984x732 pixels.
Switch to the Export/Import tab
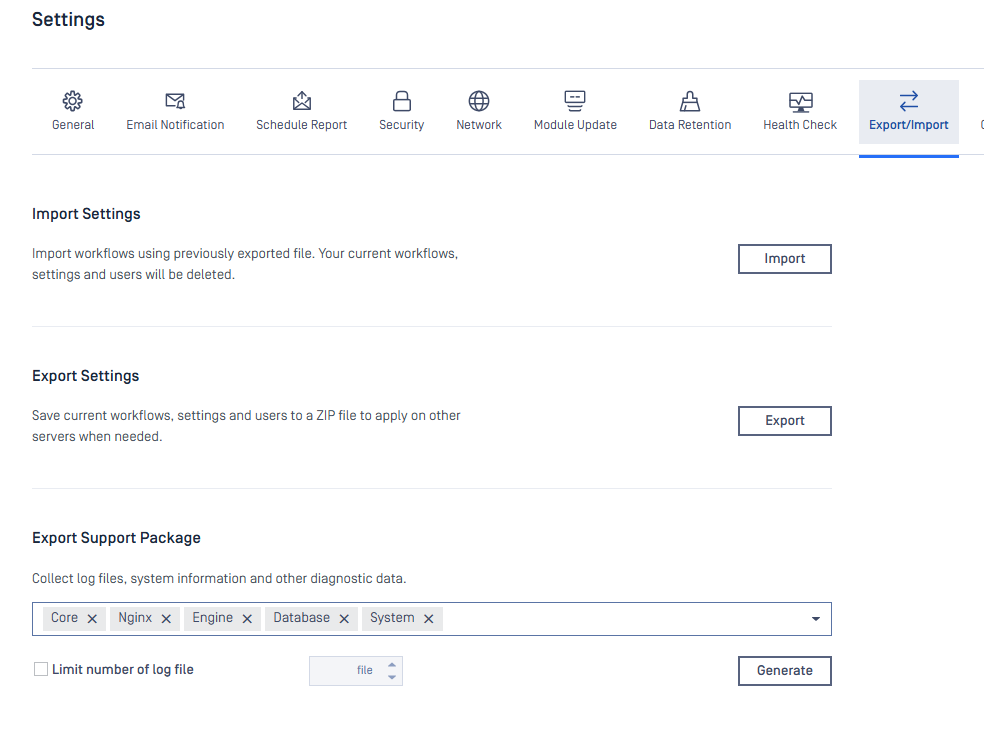[908, 112]
